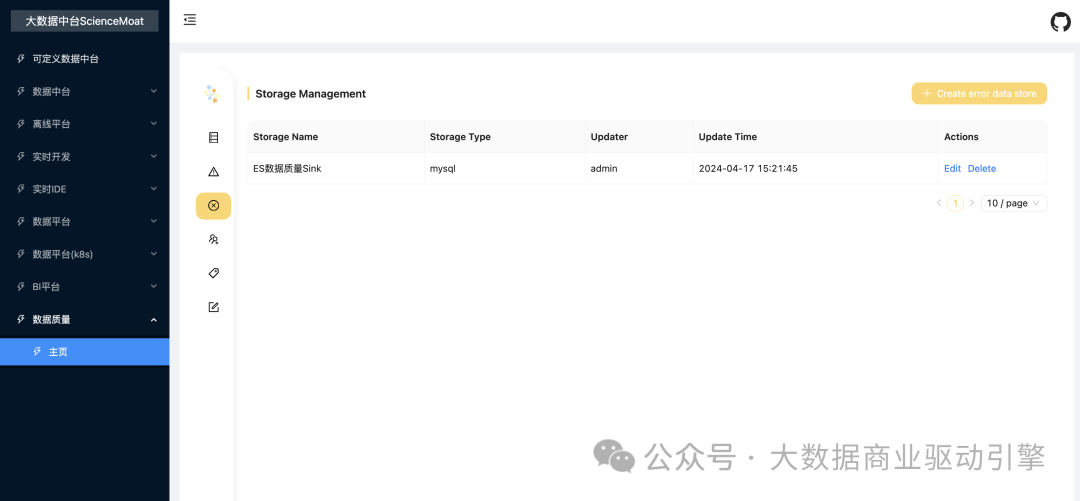Open the user search icon in inner sidebar
The width and height of the screenshot is (1080, 501).
click(x=214, y=239)
